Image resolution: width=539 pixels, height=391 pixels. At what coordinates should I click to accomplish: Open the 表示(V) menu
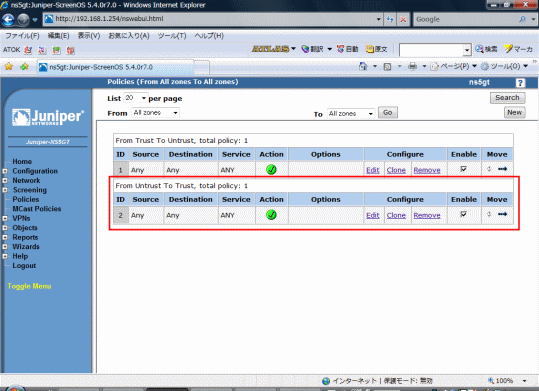(89, 36)
